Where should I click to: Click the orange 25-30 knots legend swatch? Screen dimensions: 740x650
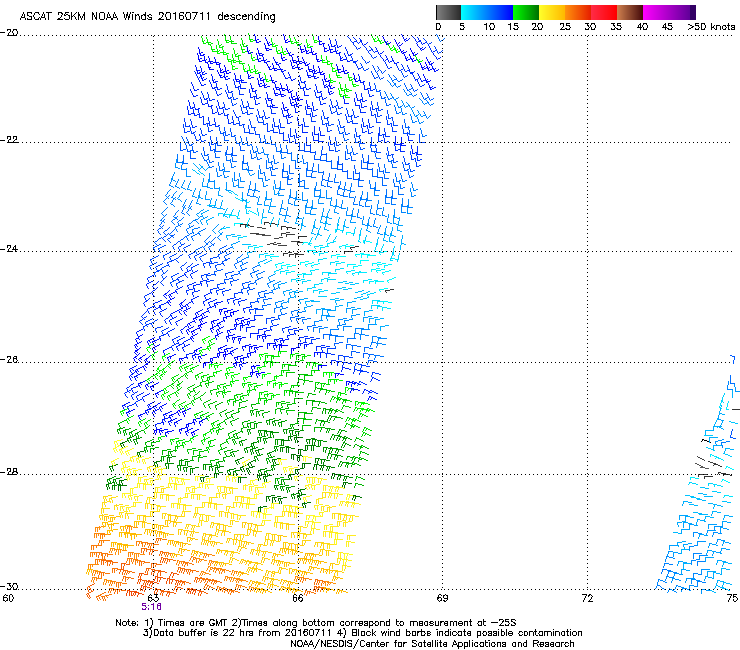tap(578, 12)
